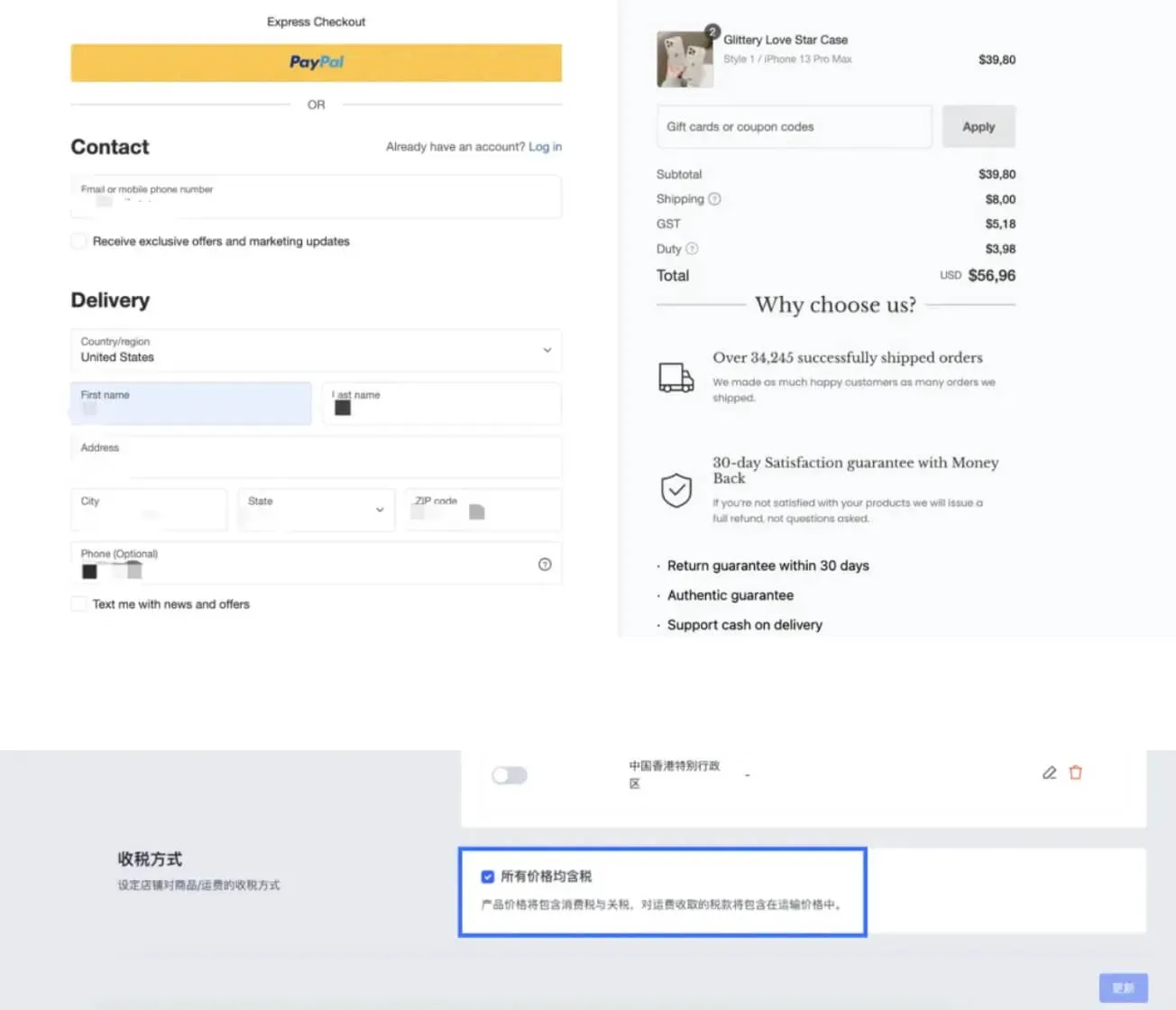
Task: Pay with the PayPal express checkout button
Action: (x=316, y=62)
